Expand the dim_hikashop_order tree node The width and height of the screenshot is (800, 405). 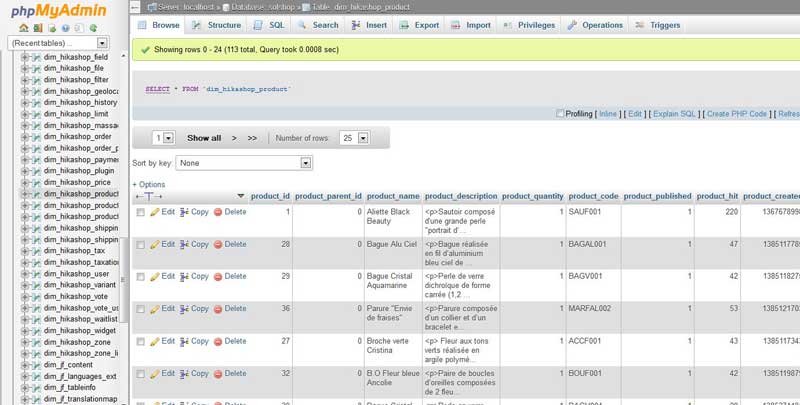click(x=24, y=137)
